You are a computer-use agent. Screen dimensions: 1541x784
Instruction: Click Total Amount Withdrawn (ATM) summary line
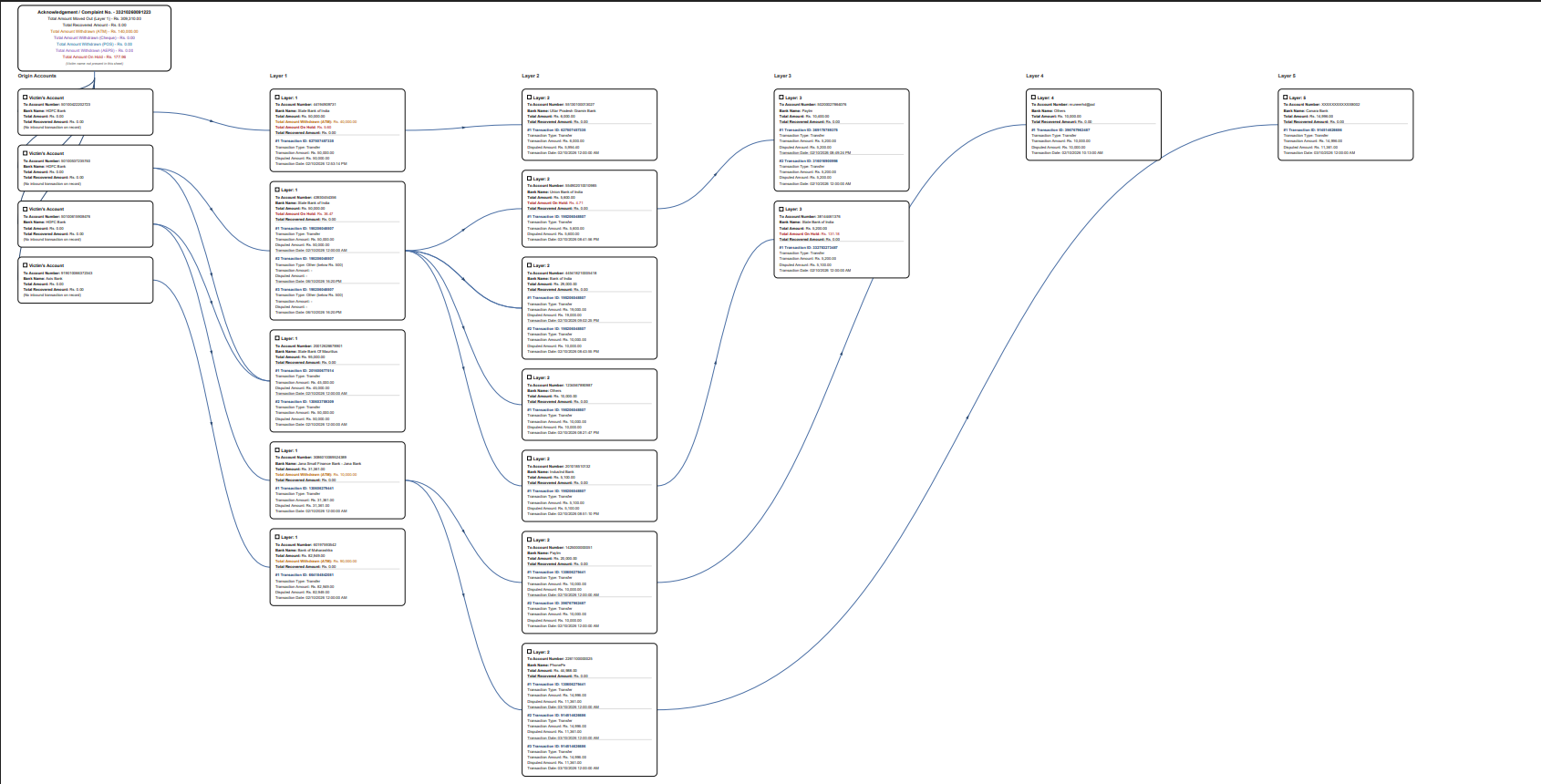pyautogui.click(x=95, y=31)
